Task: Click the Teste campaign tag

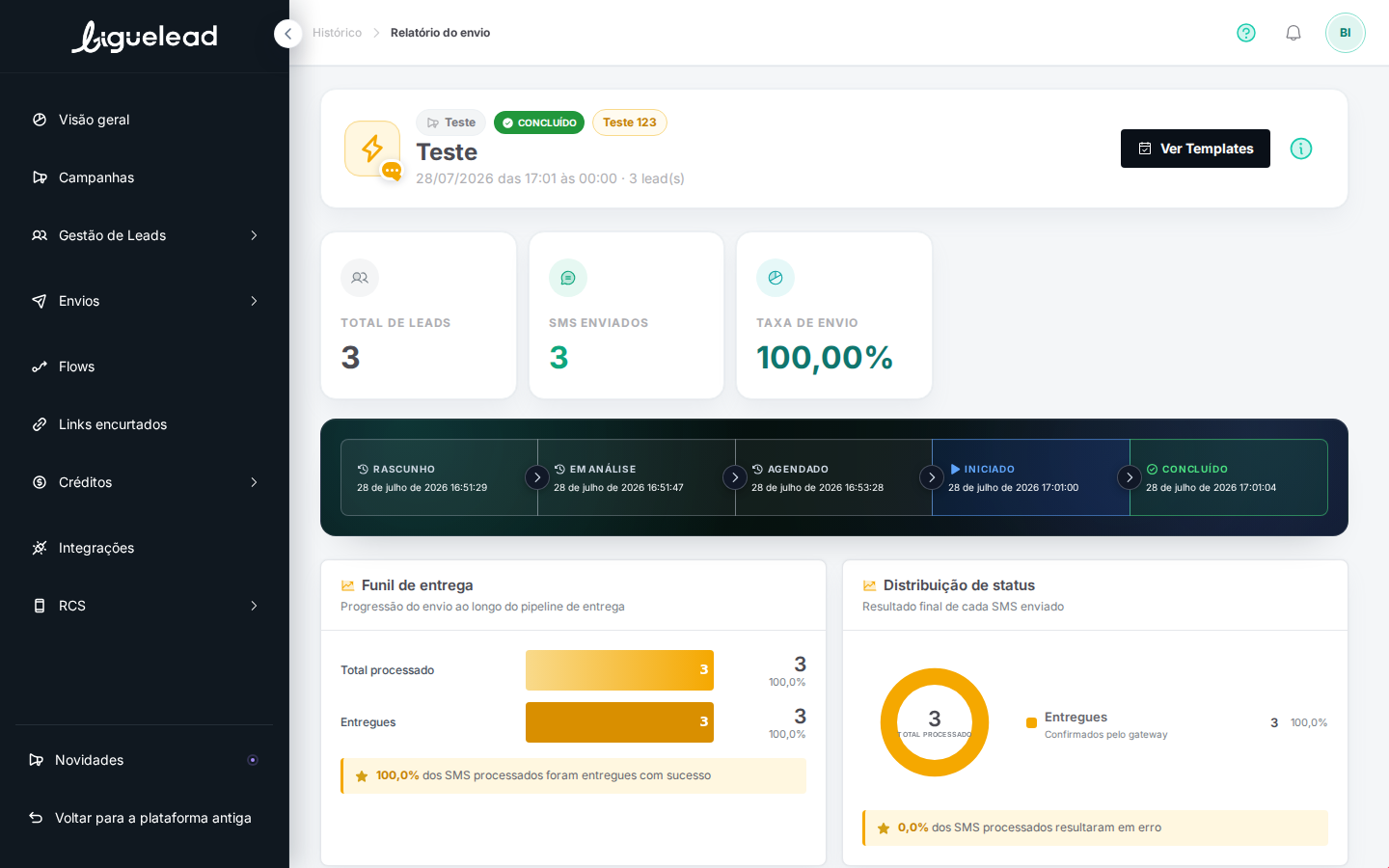Action: [450, 122]
